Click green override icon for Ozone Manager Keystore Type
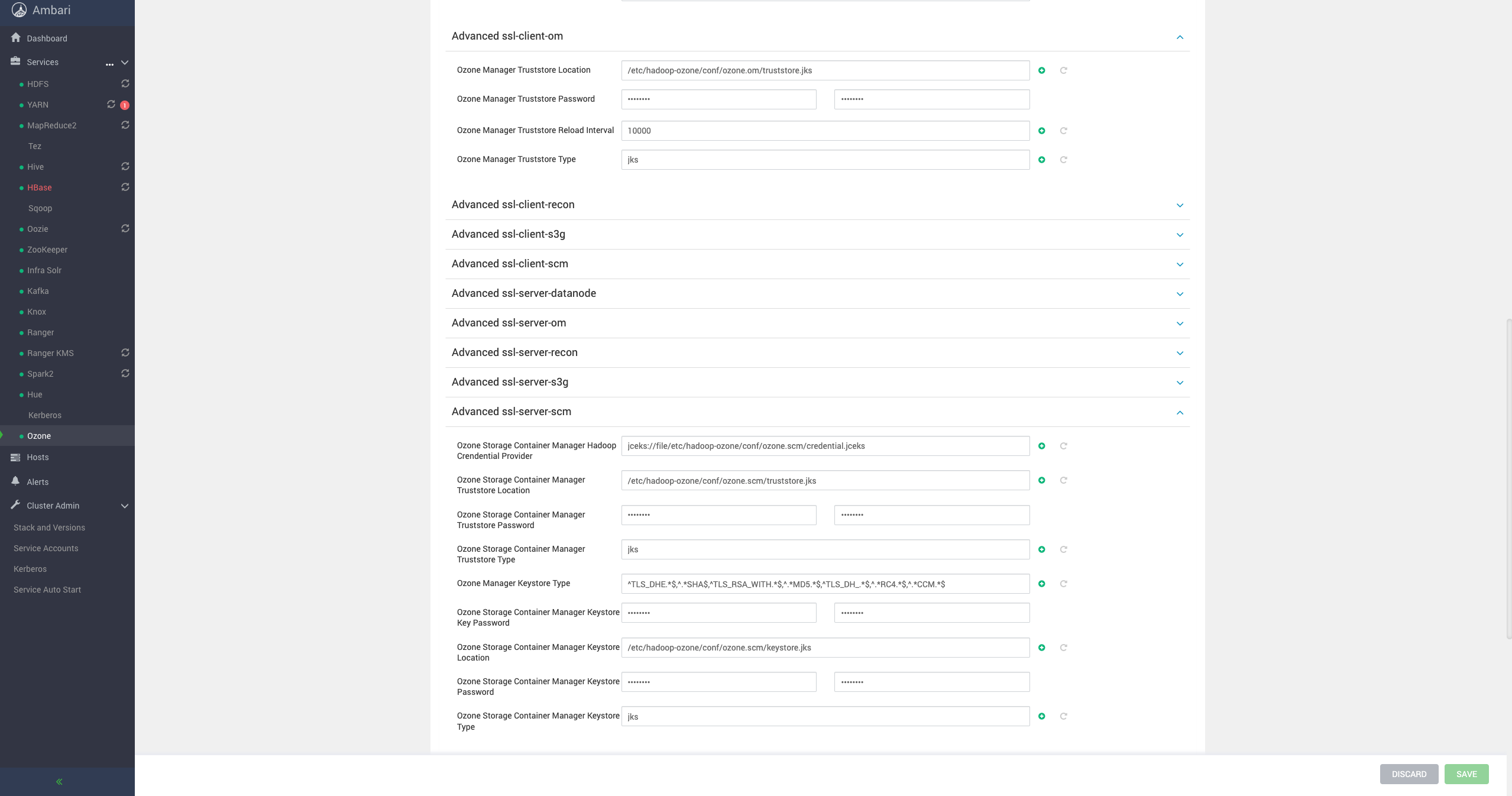1512x796 pixels. coord(1042,584)
